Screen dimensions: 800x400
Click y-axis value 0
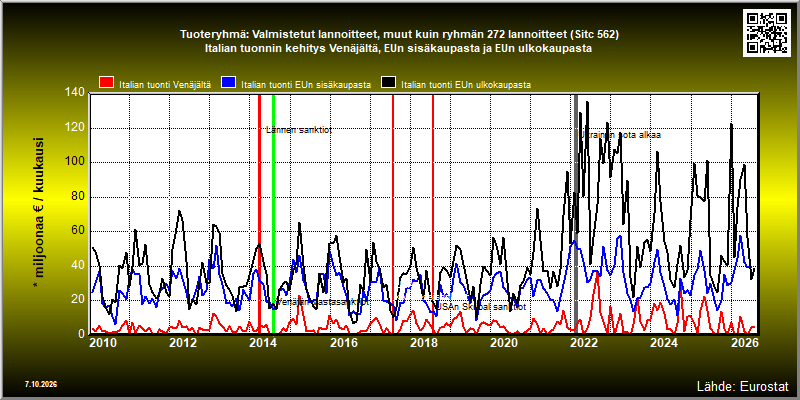pyautogui.click(x=82, y=334)
